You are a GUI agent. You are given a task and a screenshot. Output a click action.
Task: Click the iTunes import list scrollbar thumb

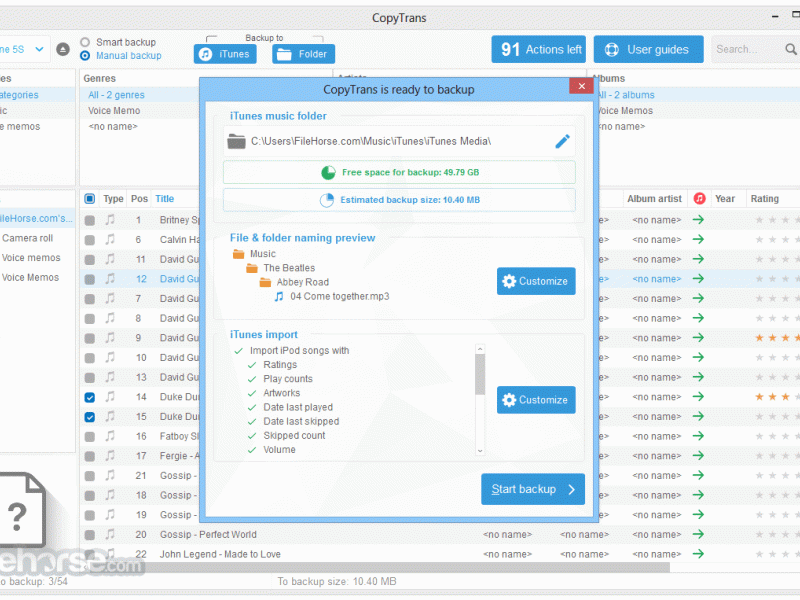480,374
